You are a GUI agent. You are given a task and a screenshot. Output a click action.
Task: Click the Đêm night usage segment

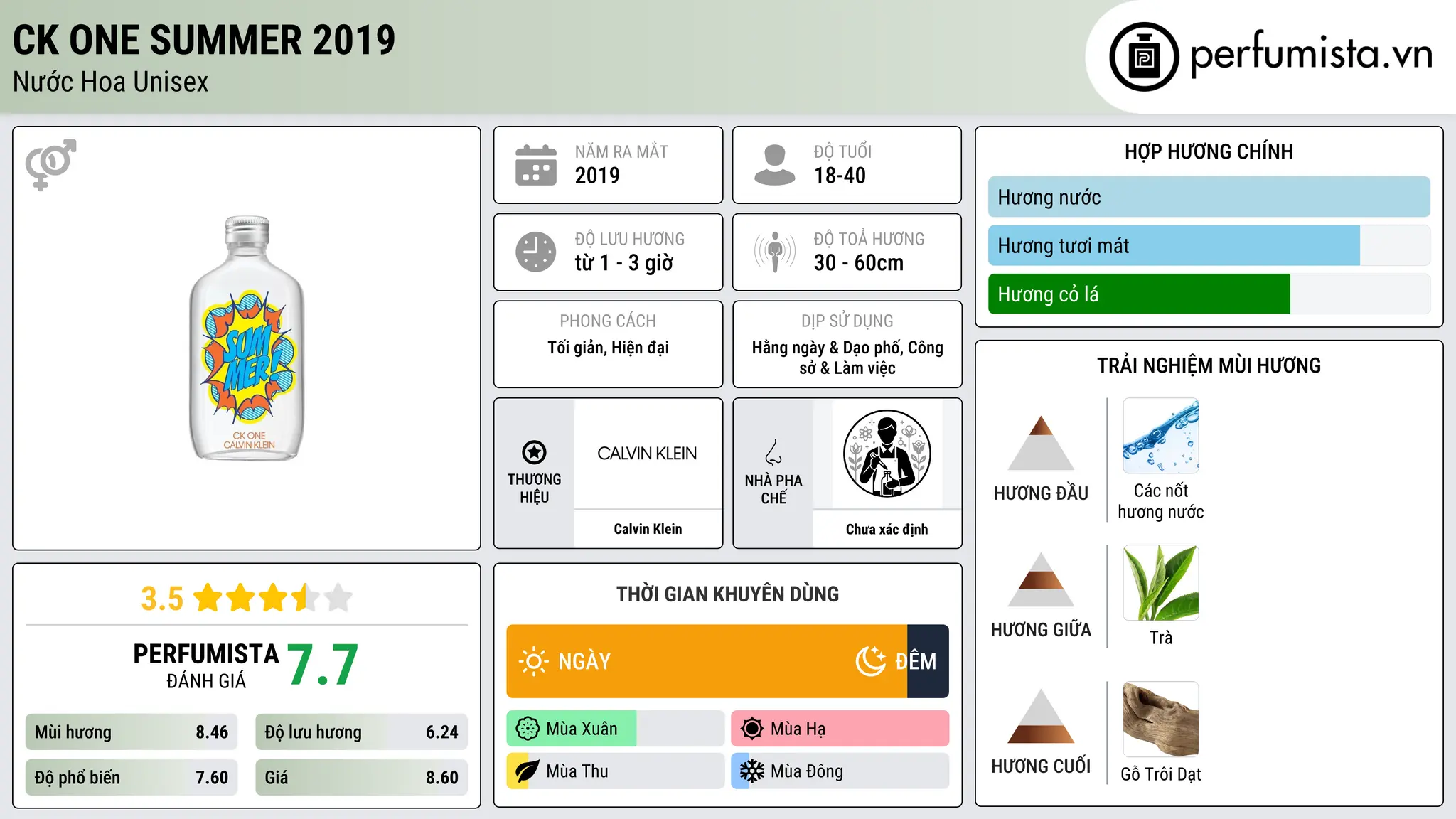pyautogui.click(x=928, y=661)
